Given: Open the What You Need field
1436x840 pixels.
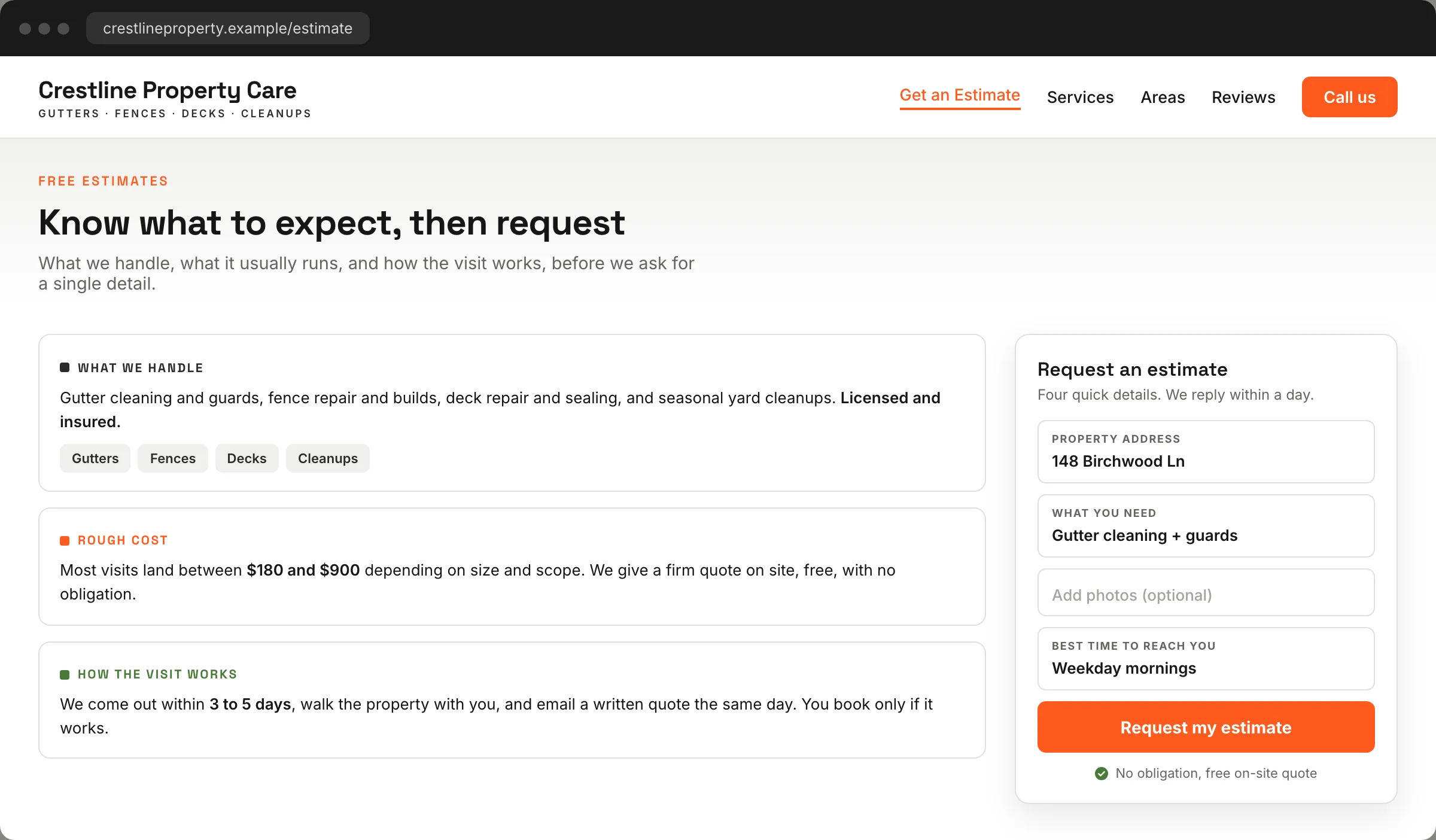Looking at the screenshot, I should click(1206, 526).
